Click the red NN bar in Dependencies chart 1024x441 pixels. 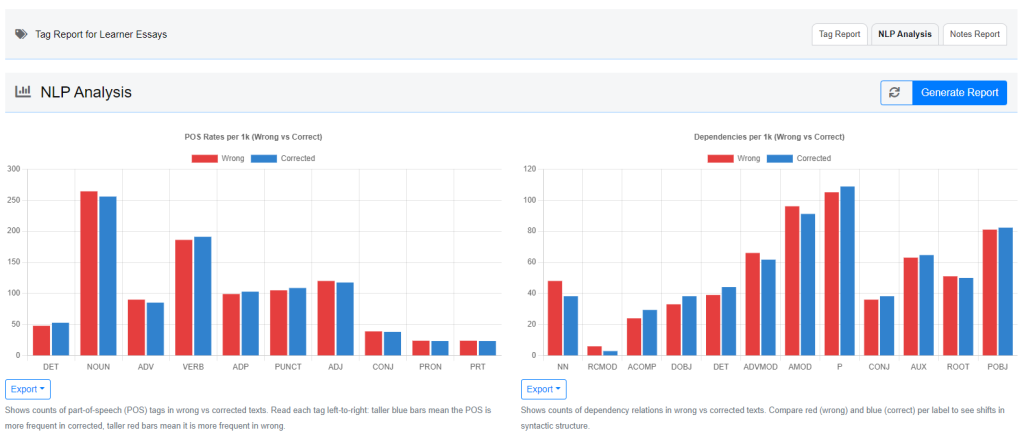(x=555, y=318)
